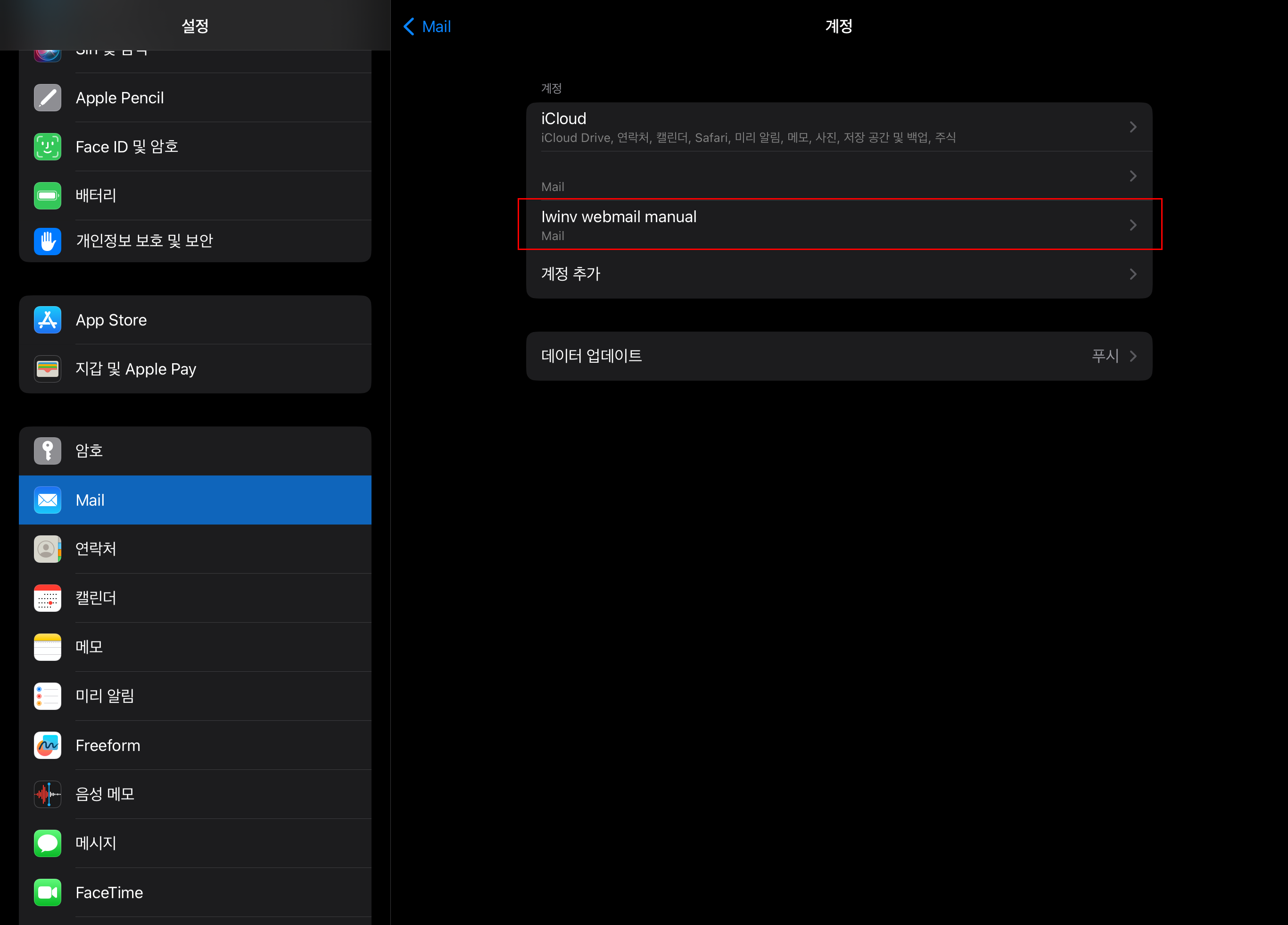1288x925 pixels.
Task: Tap the Messages icon beside 메시지
Action: [x=48, y=843]
